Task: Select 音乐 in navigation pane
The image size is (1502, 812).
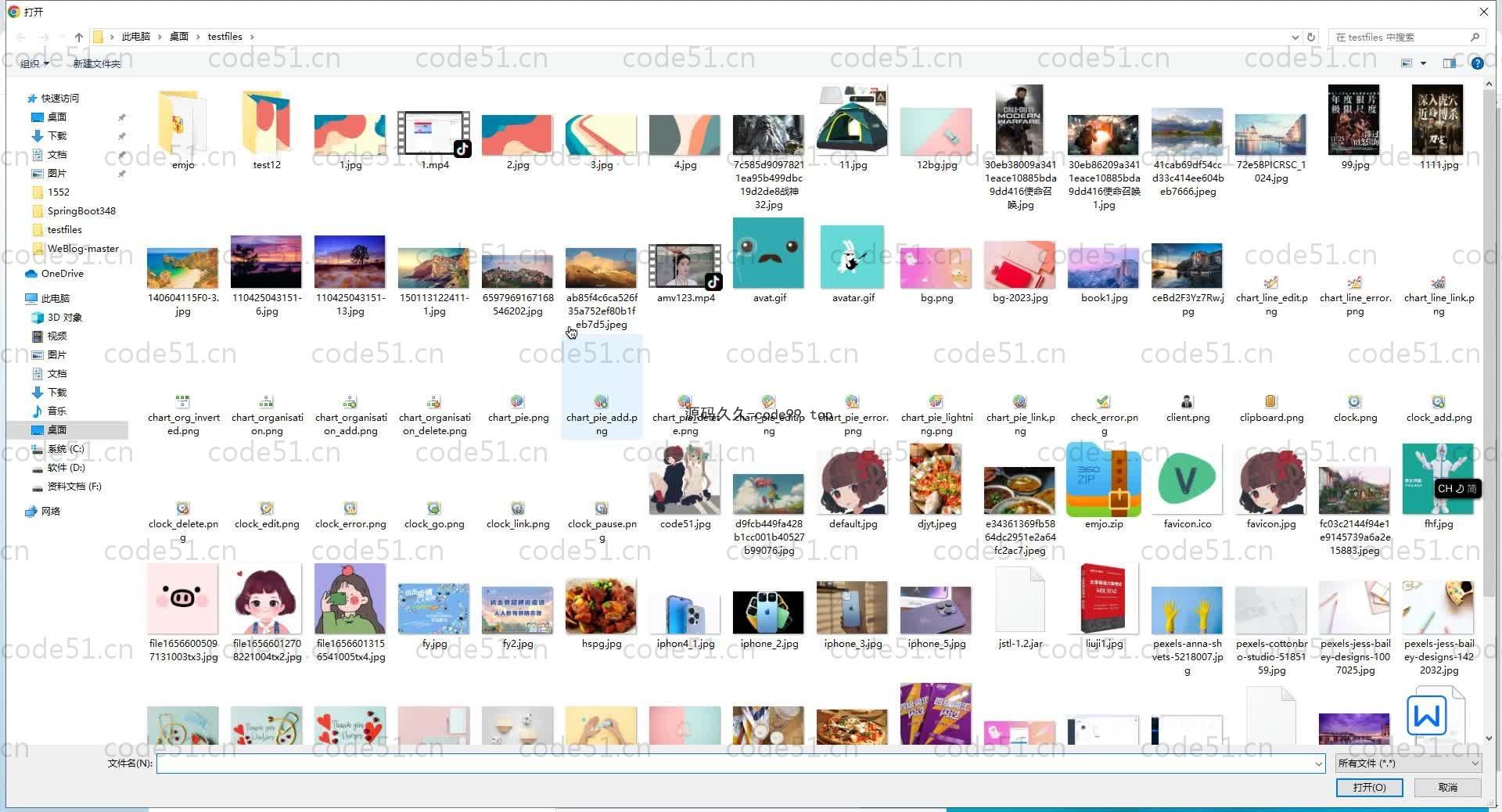Action: click(57, 411)
